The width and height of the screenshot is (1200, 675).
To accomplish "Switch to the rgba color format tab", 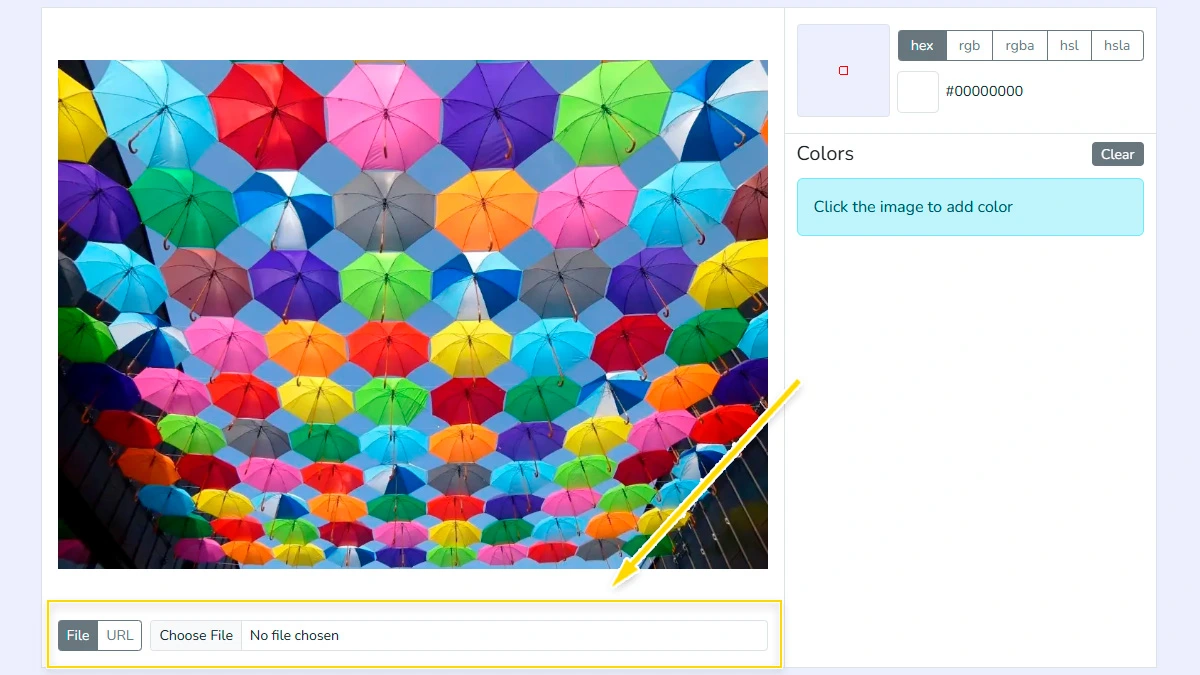I will [x=1019, y=45].
